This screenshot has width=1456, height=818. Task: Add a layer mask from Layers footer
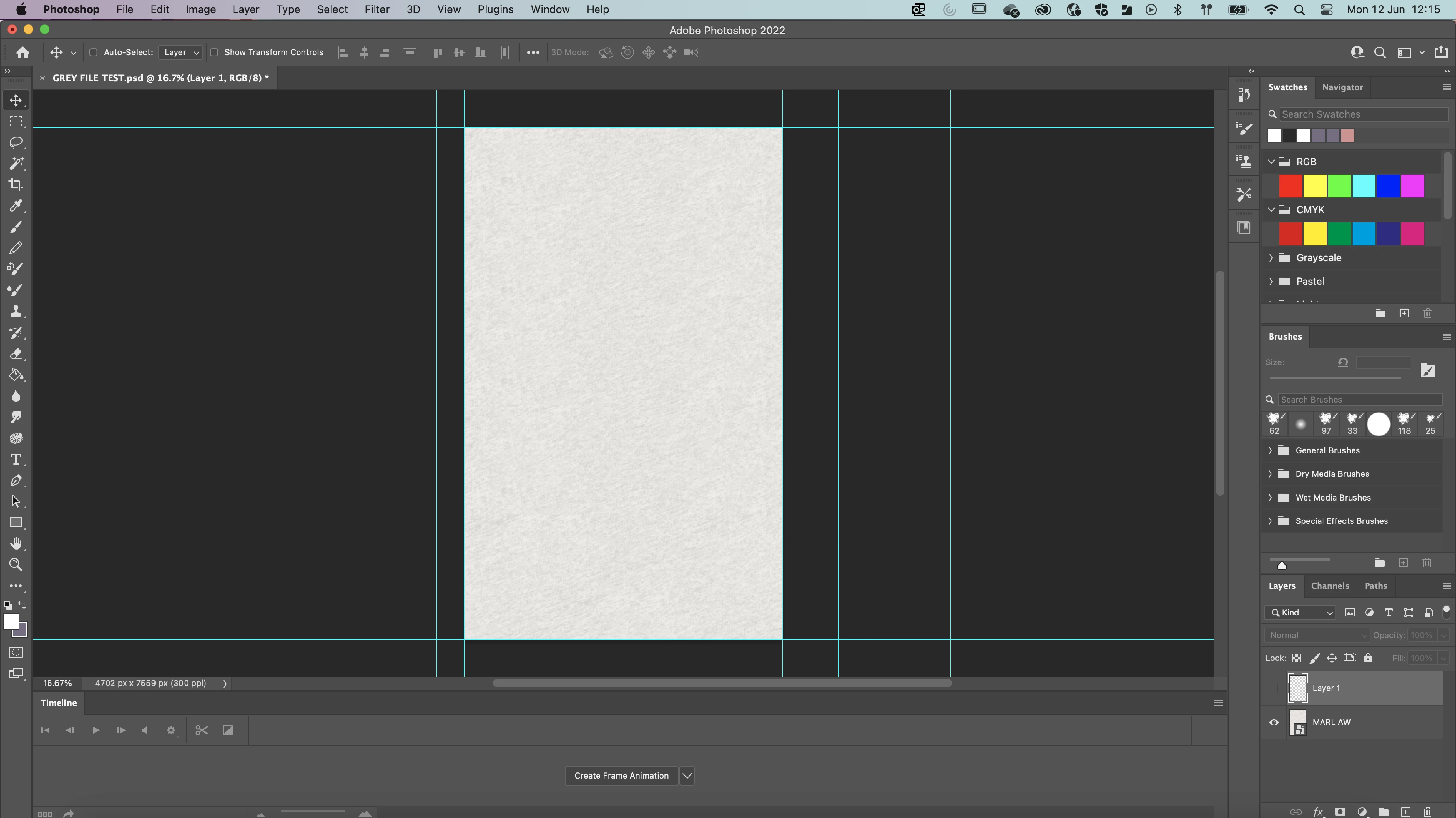(1339, 812)
